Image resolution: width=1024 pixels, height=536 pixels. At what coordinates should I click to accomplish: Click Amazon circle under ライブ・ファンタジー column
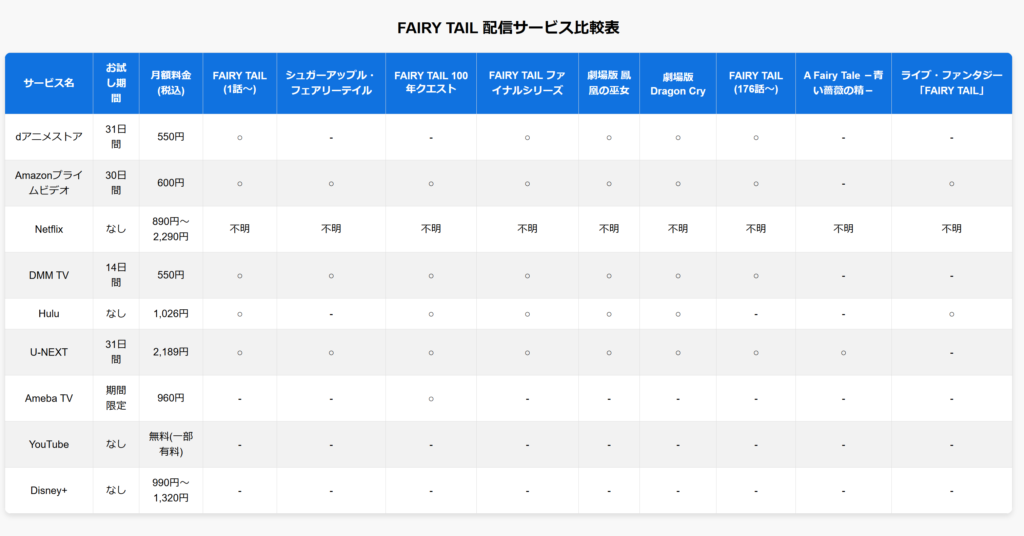(952, 184)
